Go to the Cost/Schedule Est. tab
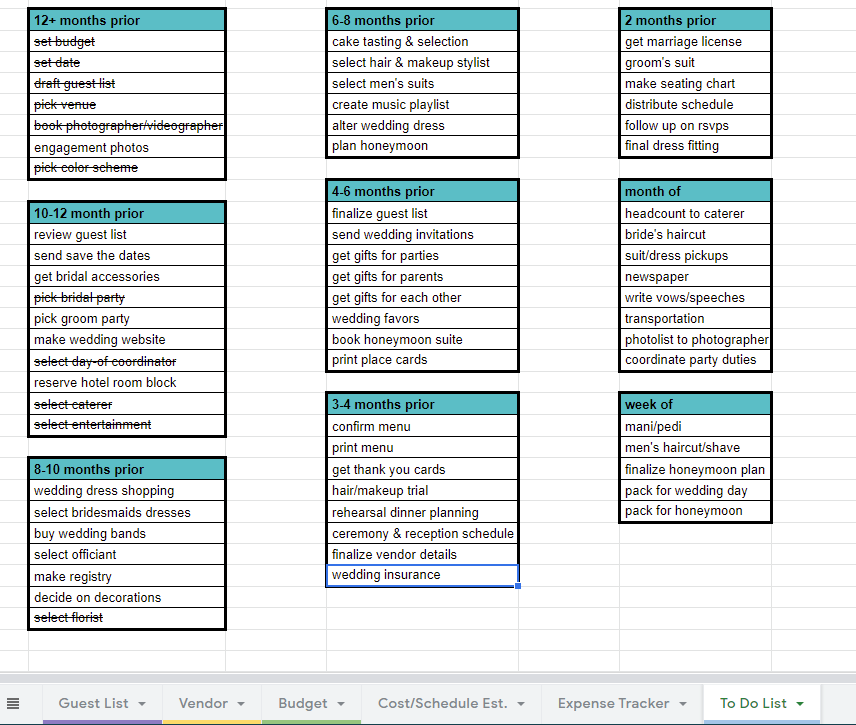 (442, 703)
